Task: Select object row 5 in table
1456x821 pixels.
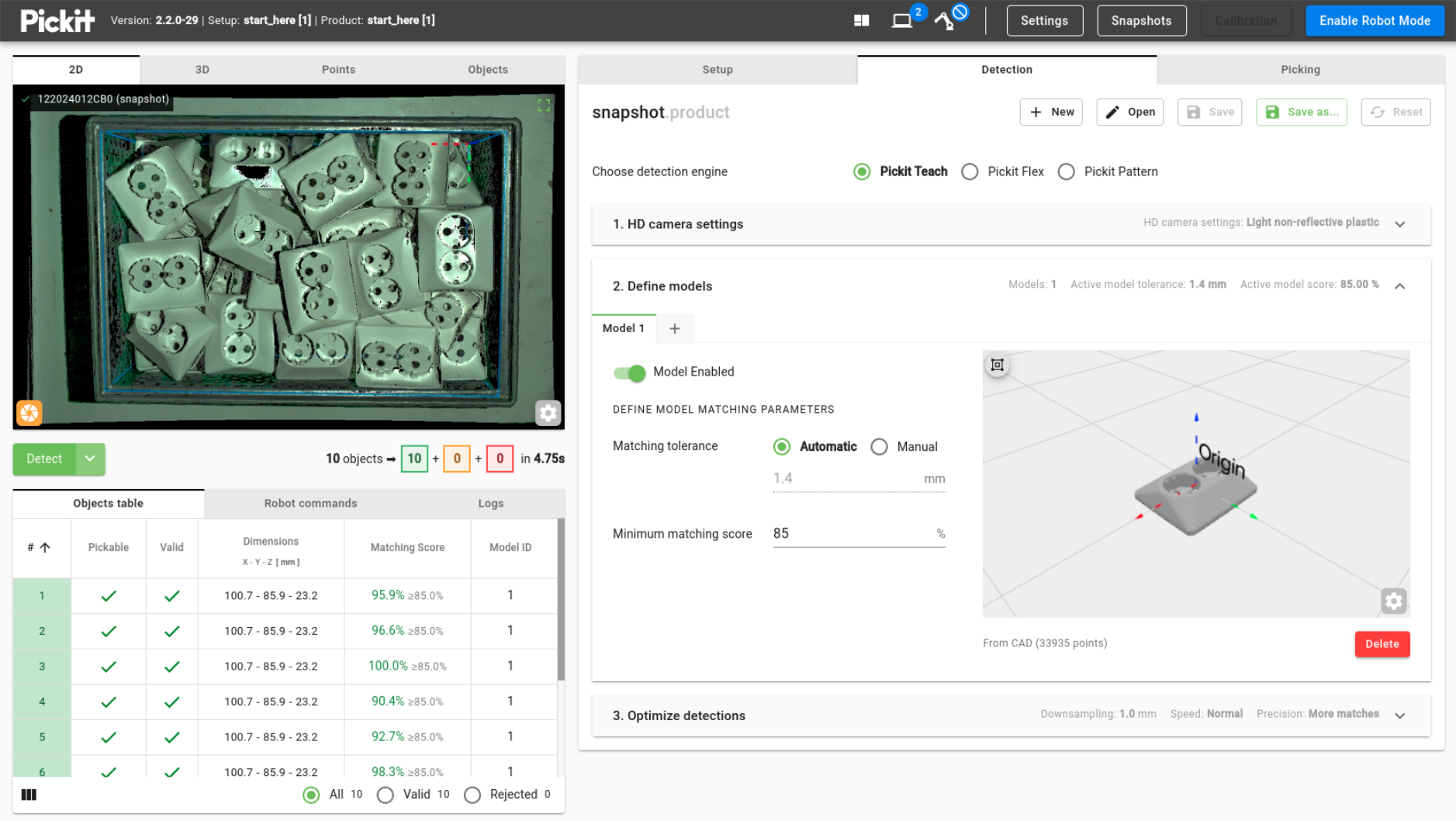Action: tap(285, 736)
